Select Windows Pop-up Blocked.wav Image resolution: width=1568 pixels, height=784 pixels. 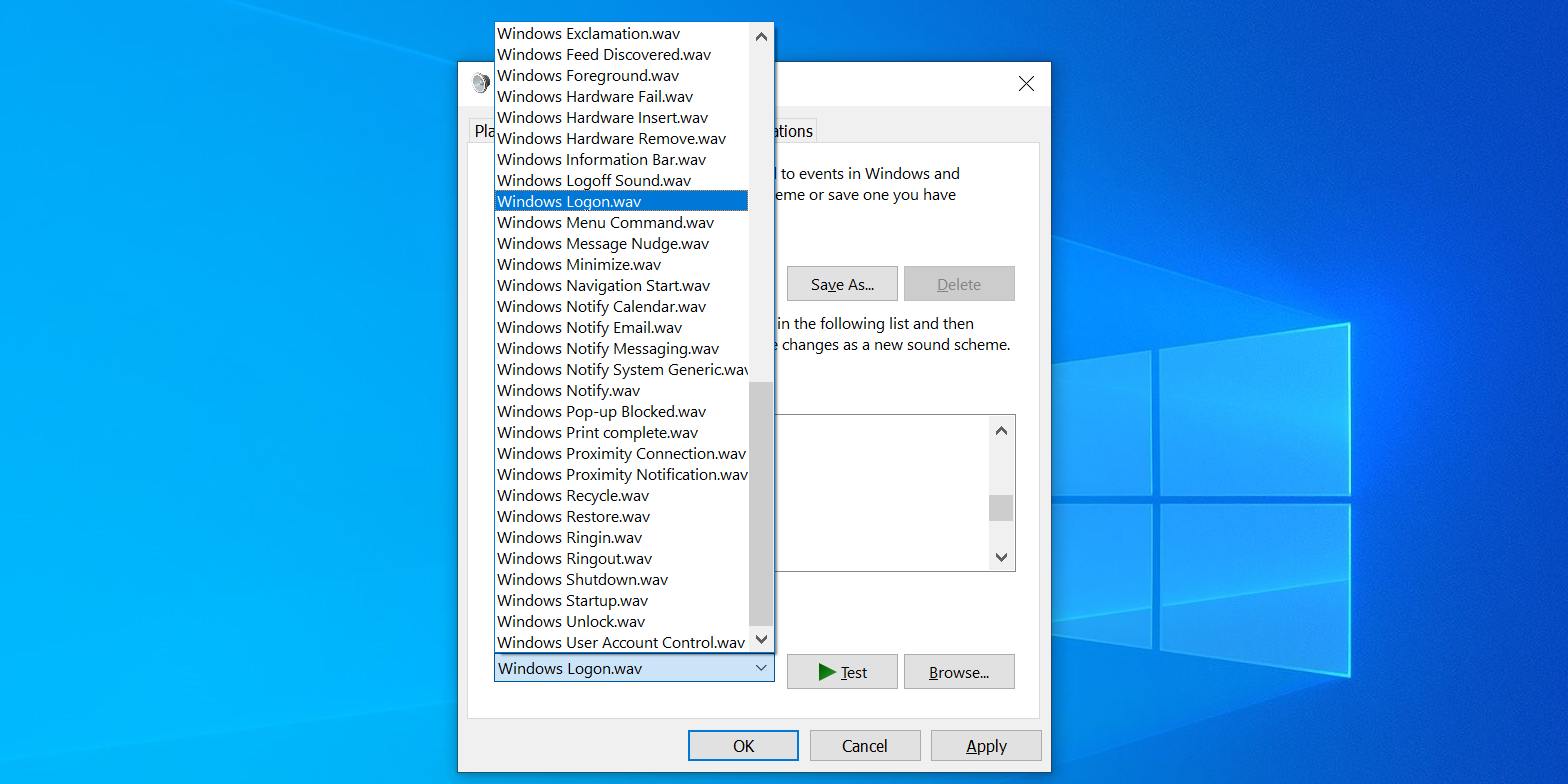(x=622, y=412)
